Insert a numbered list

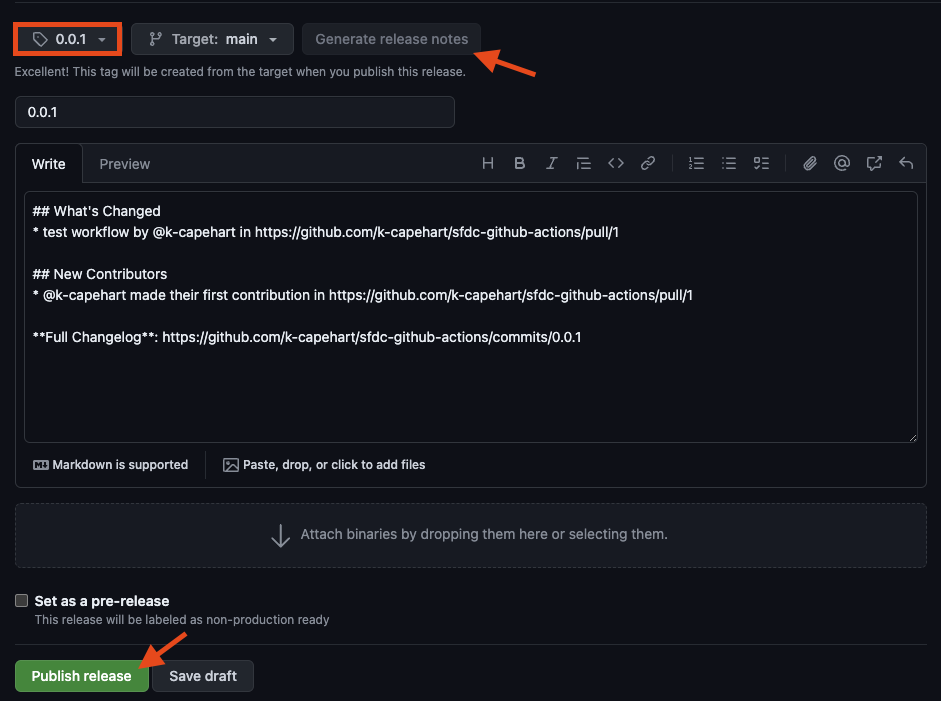pos(696,163)
